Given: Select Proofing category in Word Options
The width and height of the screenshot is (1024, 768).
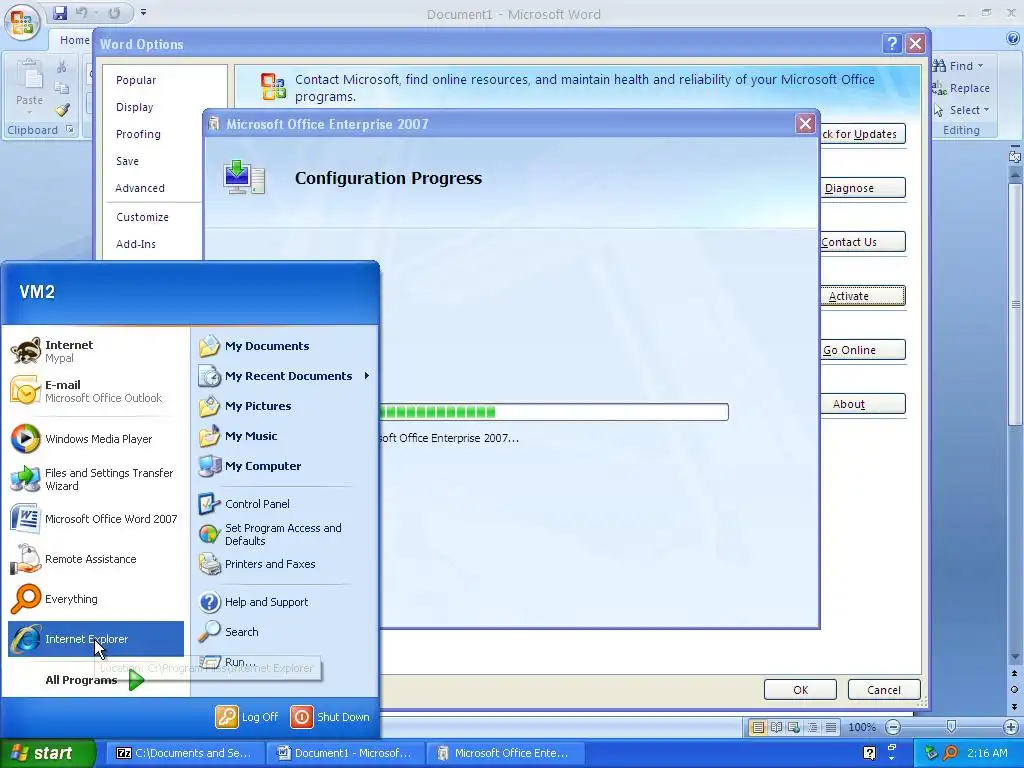Looking at the screenshot, I should 138,134.
